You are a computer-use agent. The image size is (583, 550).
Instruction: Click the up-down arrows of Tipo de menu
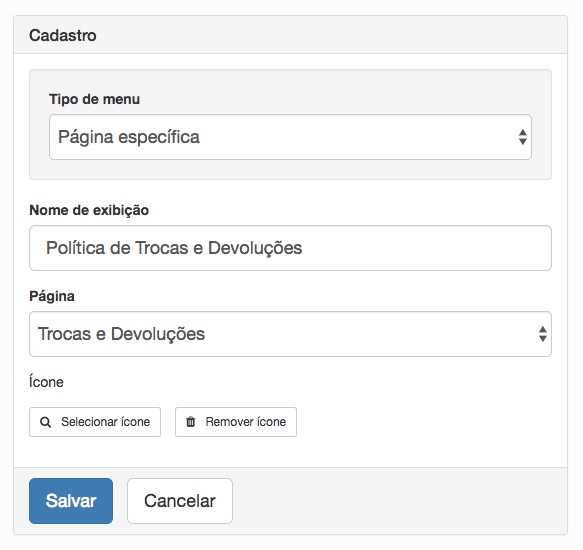[x=522, y=137]
